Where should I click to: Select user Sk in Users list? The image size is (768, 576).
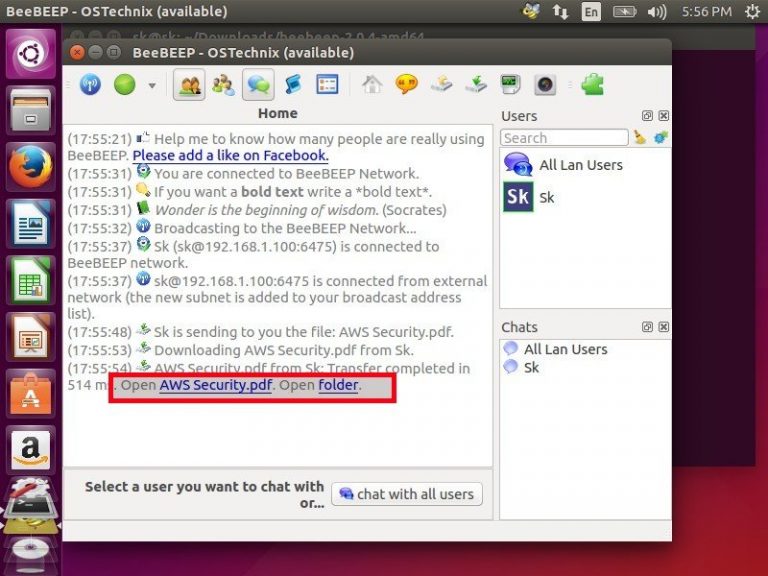[585, 197]
